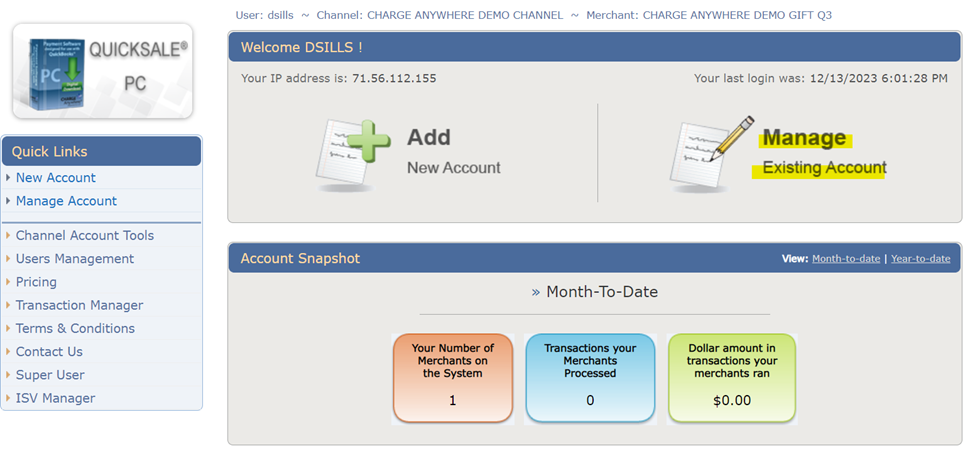Switch view to Month-to-date

pyautogui.click(x=846, y=259)
